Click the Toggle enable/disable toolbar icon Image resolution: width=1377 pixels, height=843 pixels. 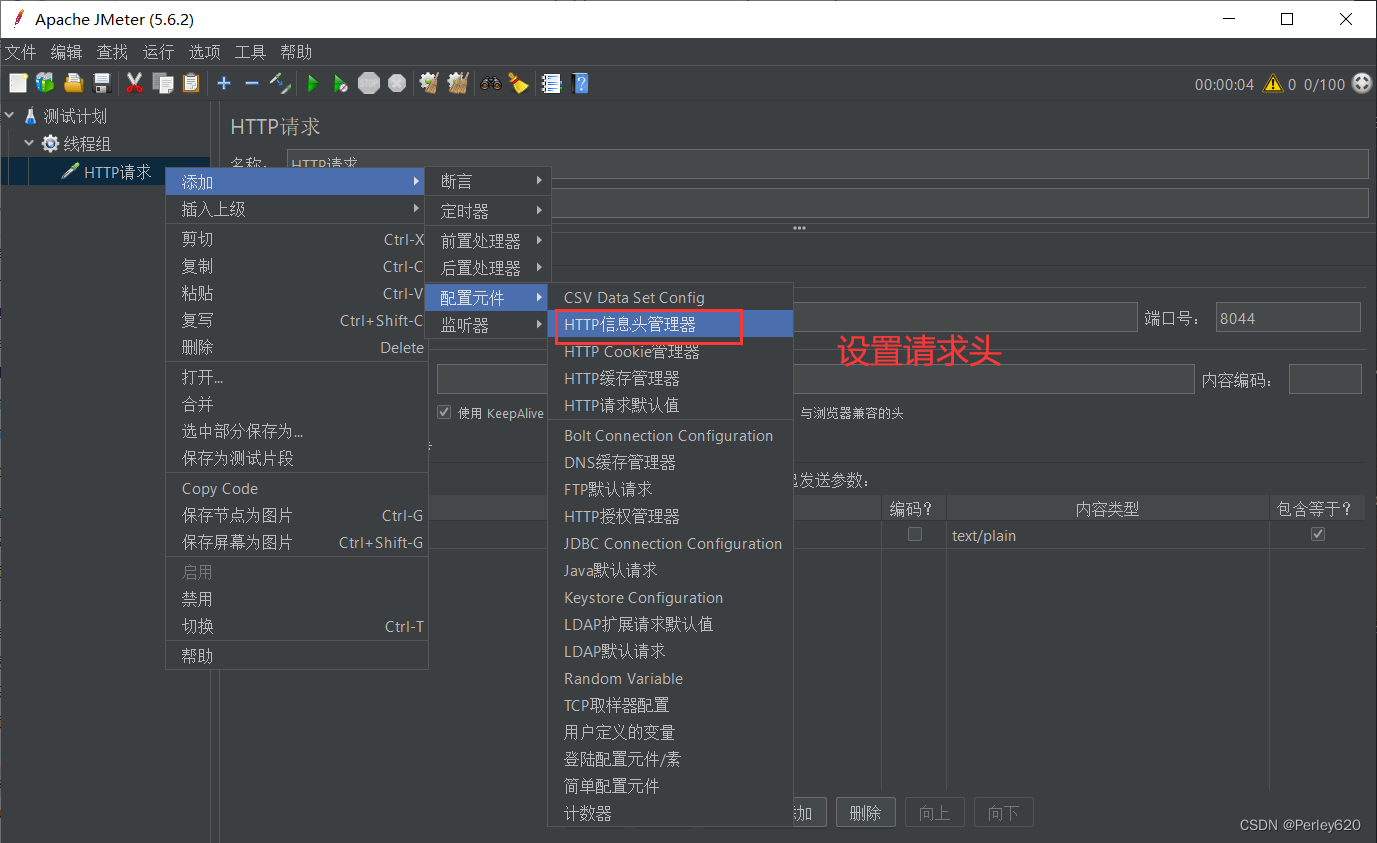[x=280, y=83]
